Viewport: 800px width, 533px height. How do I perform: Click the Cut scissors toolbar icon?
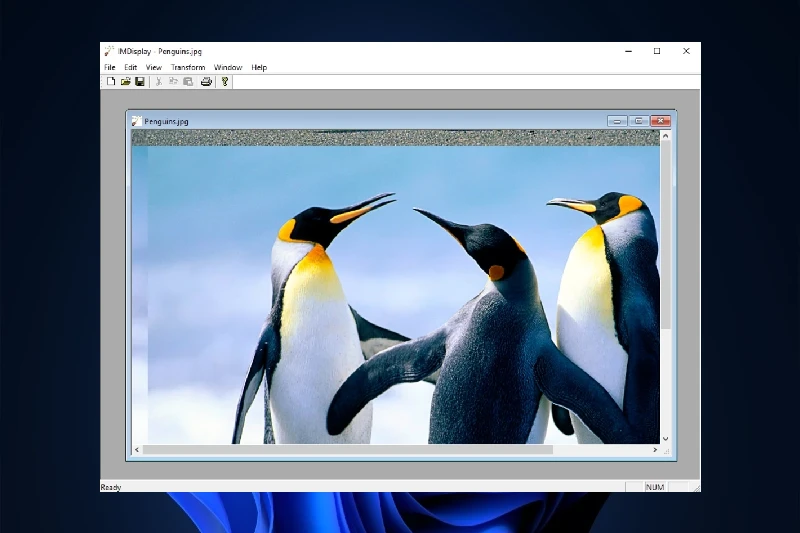158,82
